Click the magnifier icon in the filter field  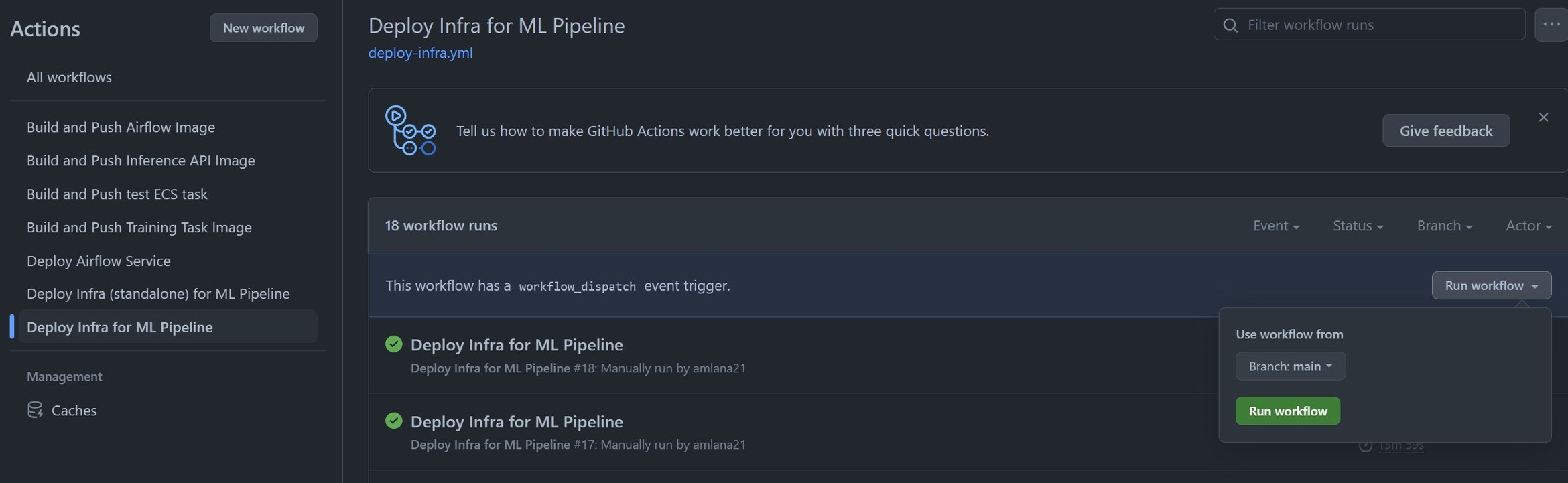click(x=1230, y=25)
